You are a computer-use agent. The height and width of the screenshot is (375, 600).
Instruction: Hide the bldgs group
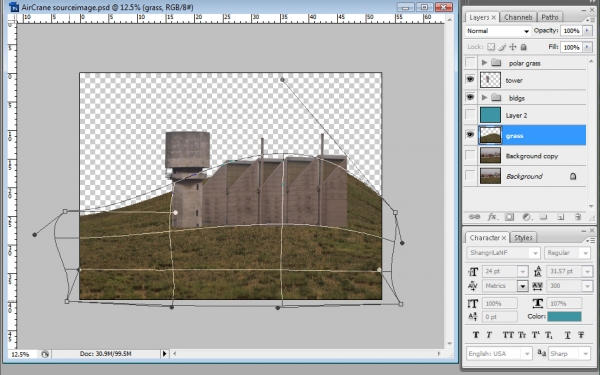tap(470, 97)
